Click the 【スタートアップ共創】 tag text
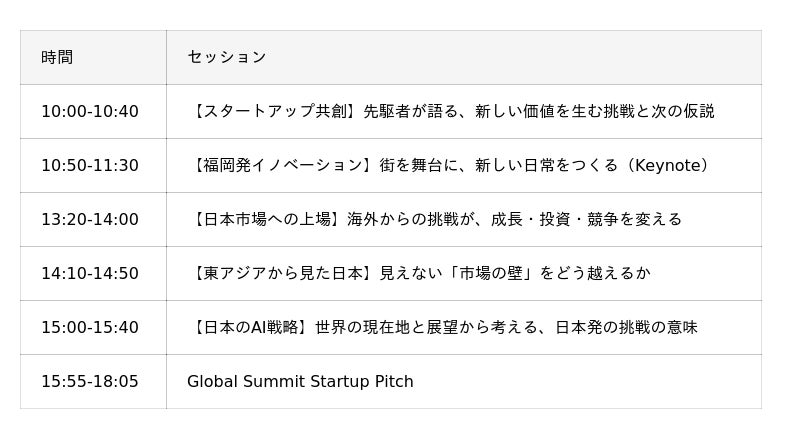Viewport: 800px width, 439px height. 275,111
